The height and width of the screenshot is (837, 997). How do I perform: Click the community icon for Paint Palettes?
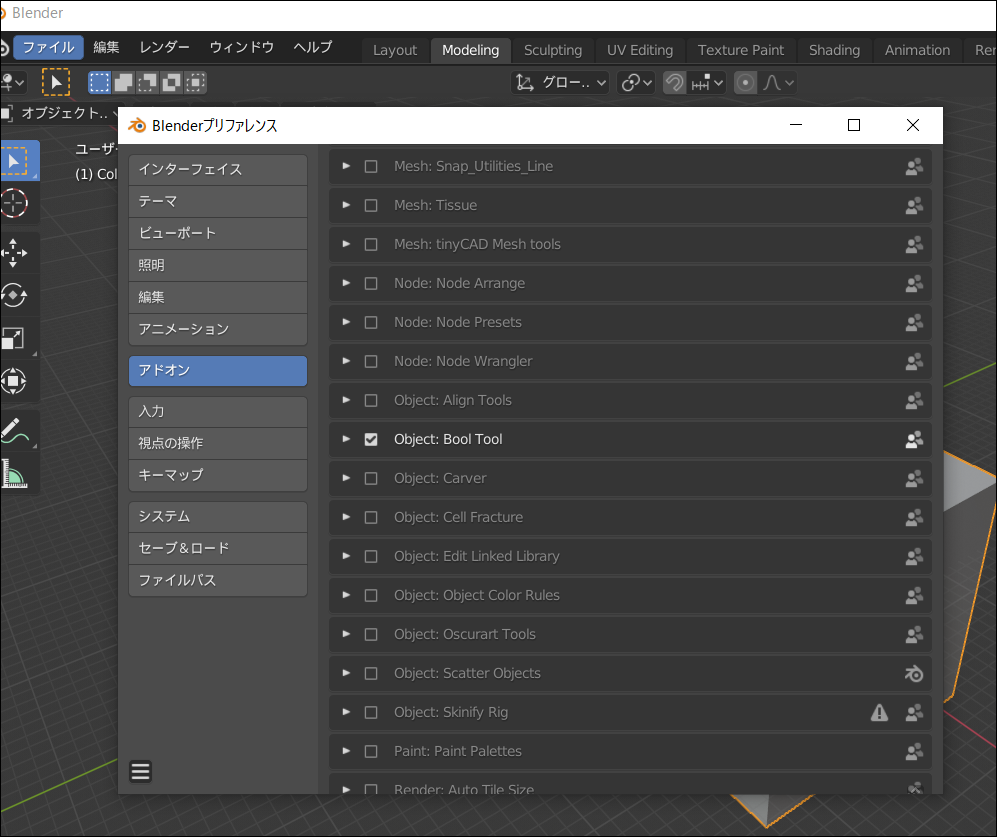pos(914,752)
